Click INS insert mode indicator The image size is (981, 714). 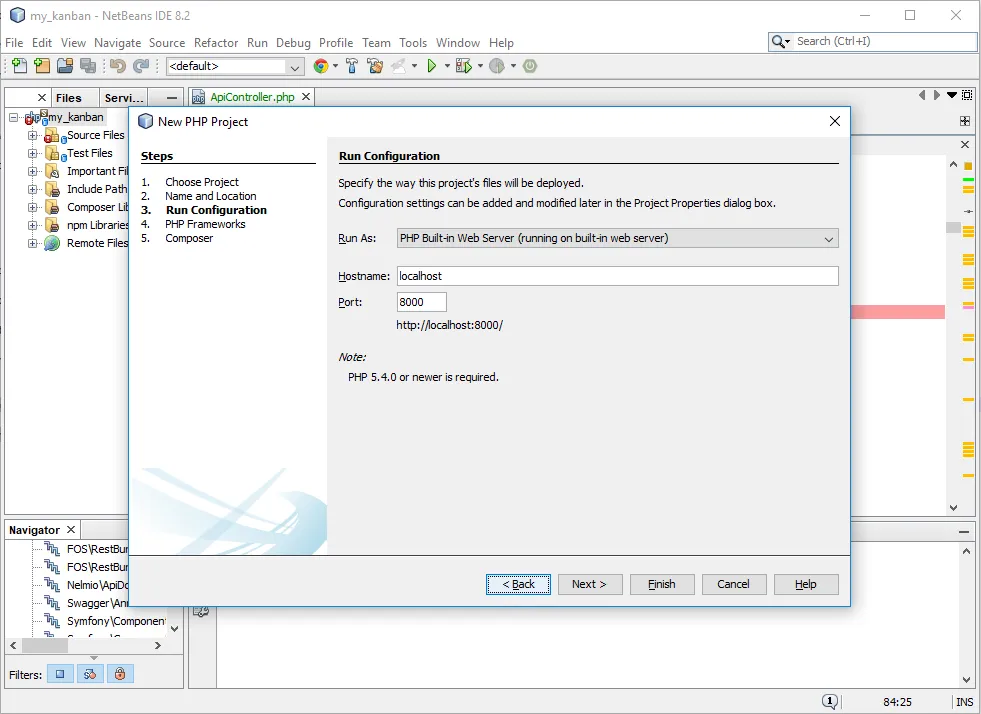pos(965,702)
